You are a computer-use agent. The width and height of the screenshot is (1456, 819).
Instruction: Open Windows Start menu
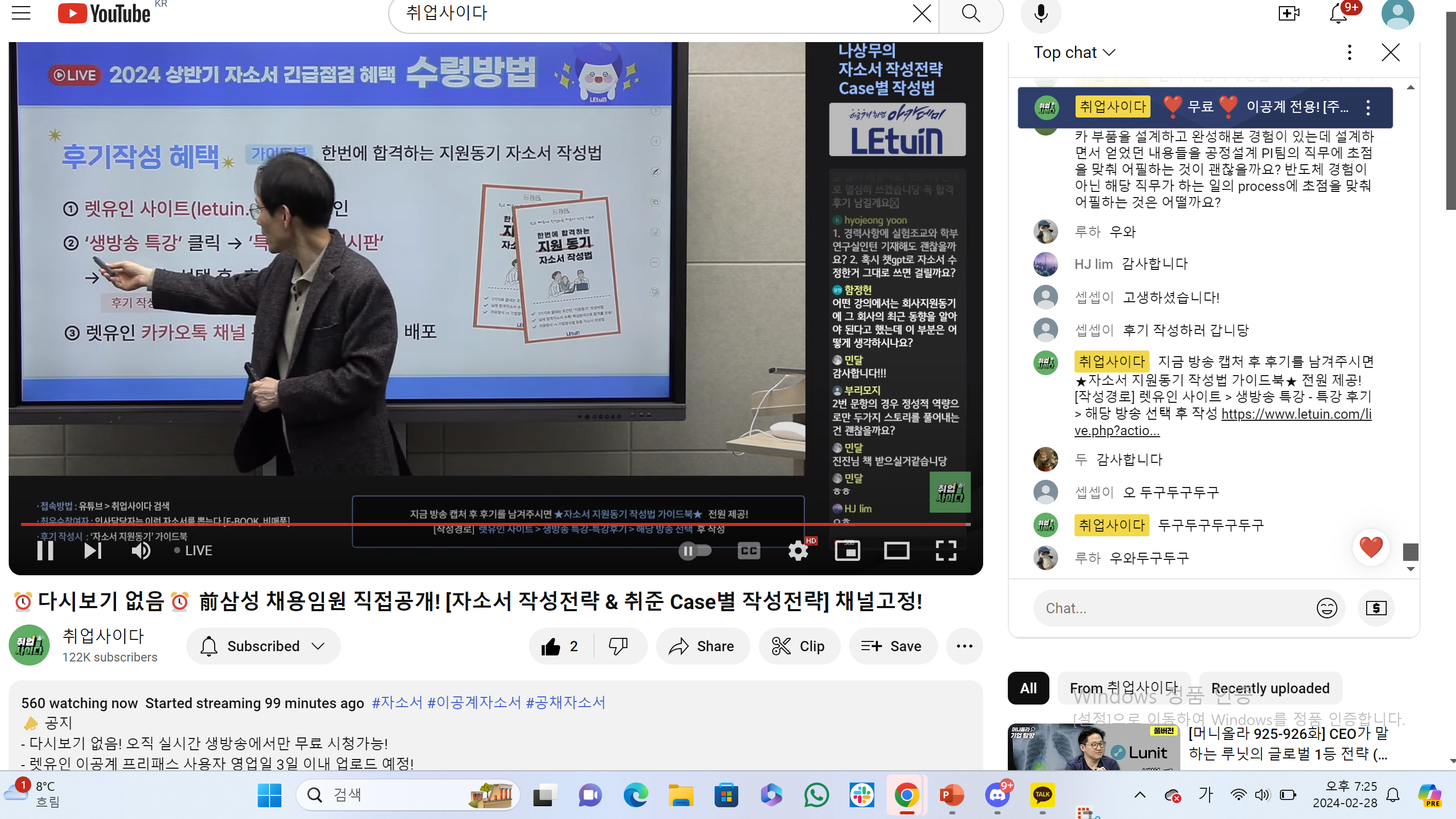269,795
